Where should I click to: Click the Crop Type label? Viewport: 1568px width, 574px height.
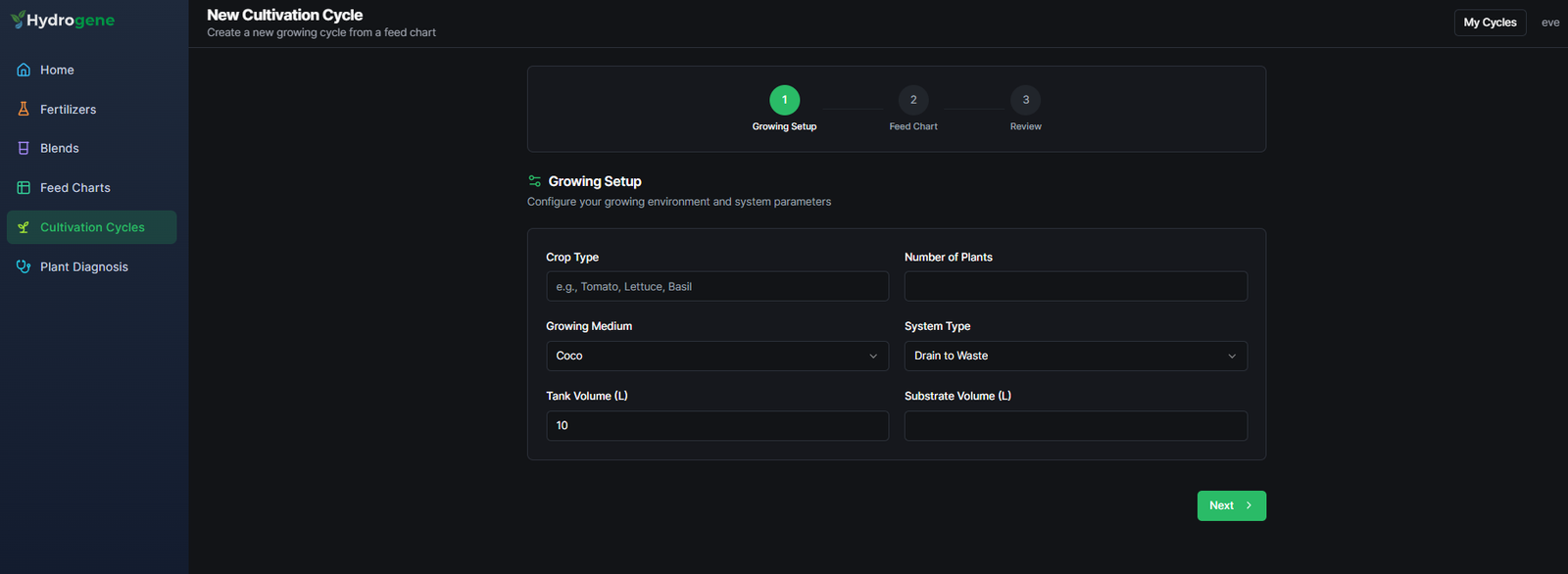pos(572,257)
